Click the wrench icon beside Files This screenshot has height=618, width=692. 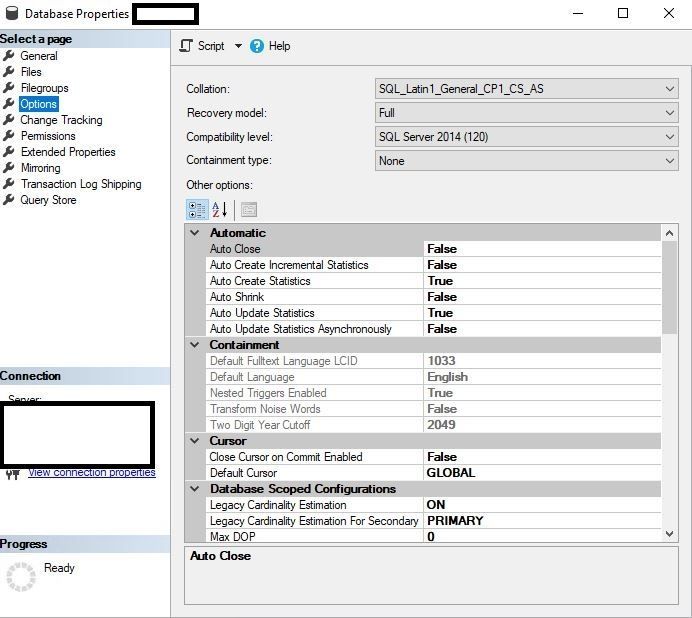point(9,72)
